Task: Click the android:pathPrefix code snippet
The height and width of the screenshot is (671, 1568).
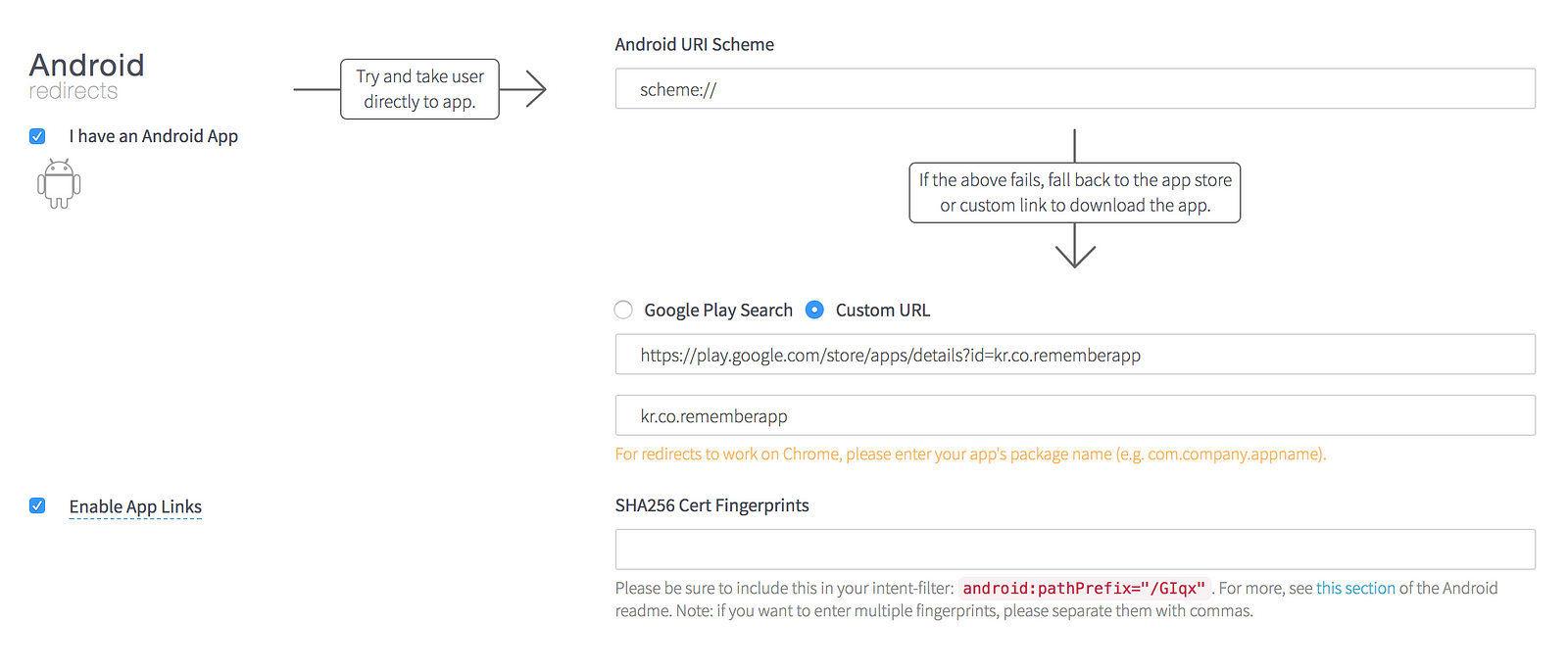Action: 1084,588
